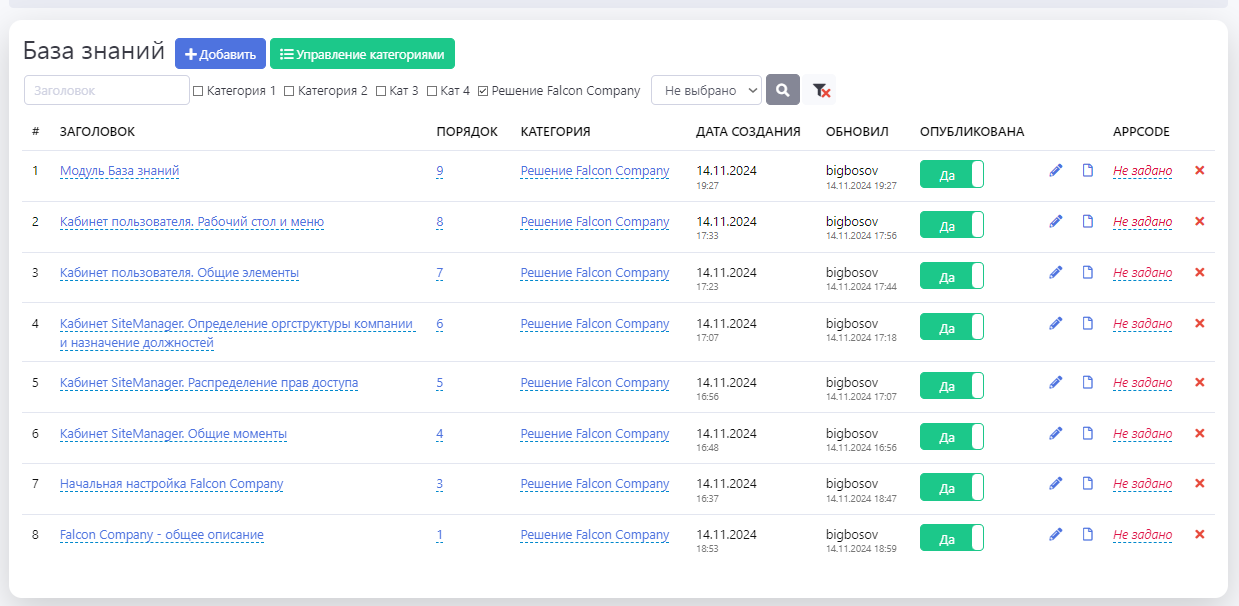Open document icon for Кабинет SiteManager. Распределение прав доступа
This screenshot has height=606, width=1239.
coord(1088,382)
